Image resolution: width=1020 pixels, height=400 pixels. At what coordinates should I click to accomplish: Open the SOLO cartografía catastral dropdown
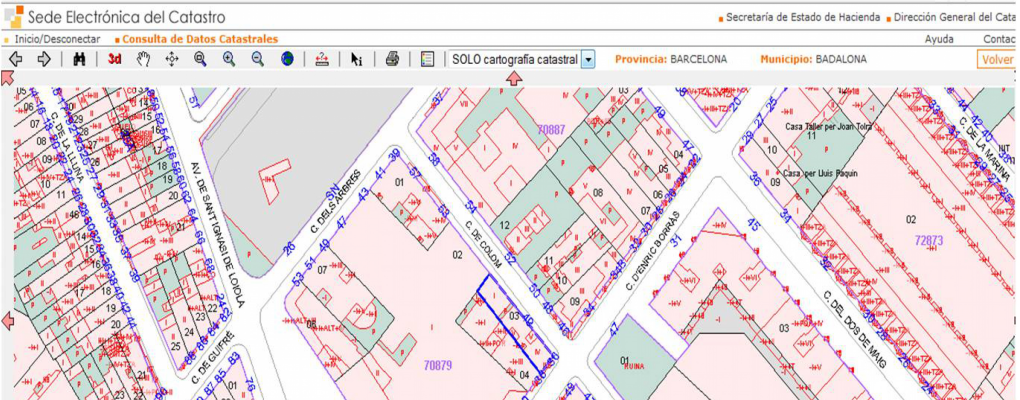588,59
